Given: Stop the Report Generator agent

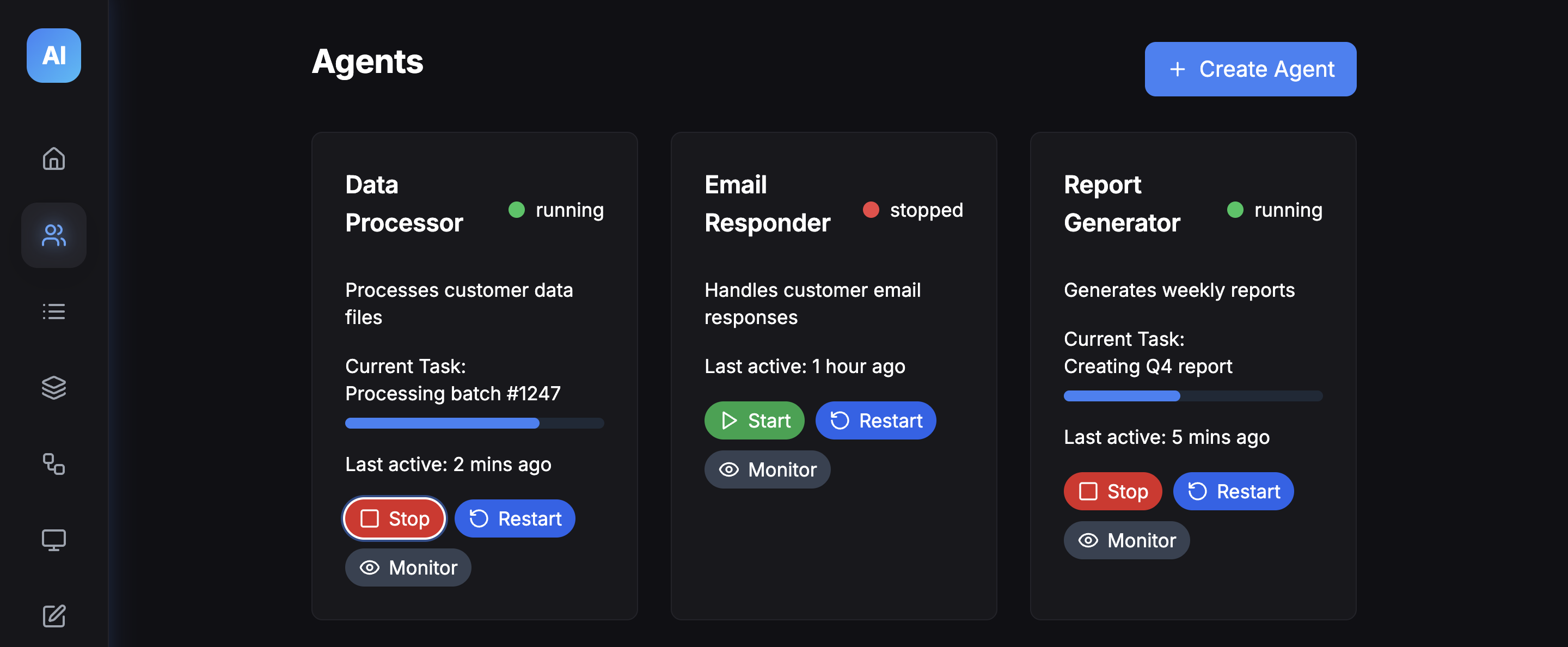Looking at the screenshot, I should pyautogui.click(x=1113, y=491).
